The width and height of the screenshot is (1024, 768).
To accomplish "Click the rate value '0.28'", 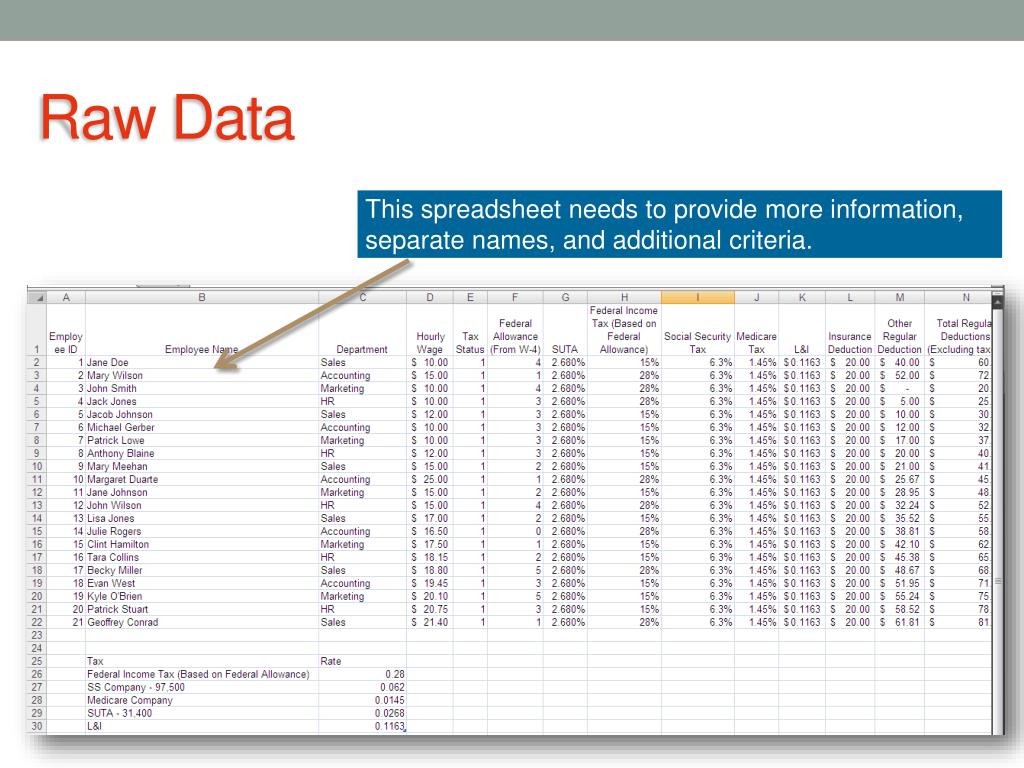I will point(362,675).
